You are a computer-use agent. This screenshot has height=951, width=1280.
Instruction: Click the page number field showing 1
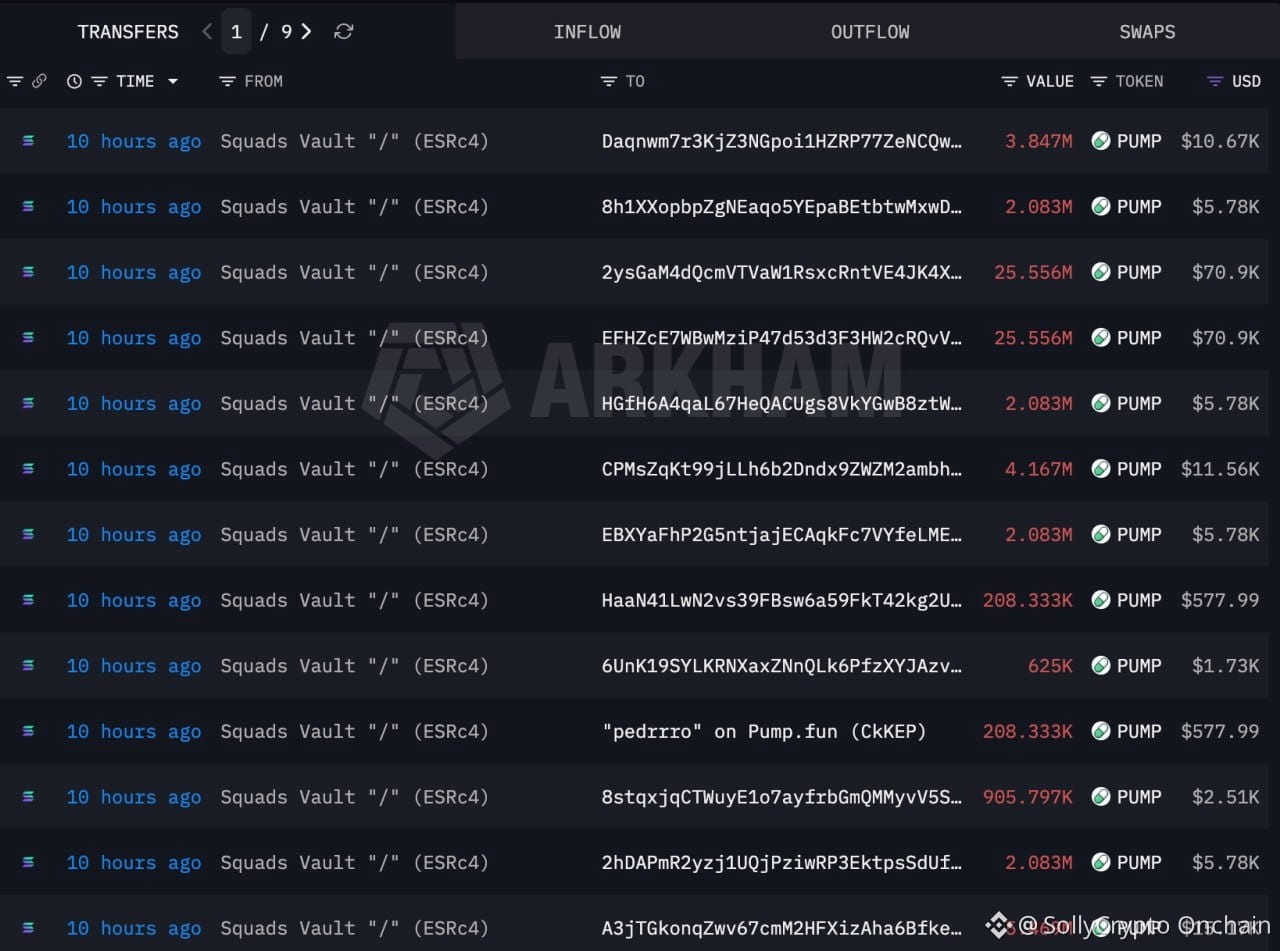point(236,32)
